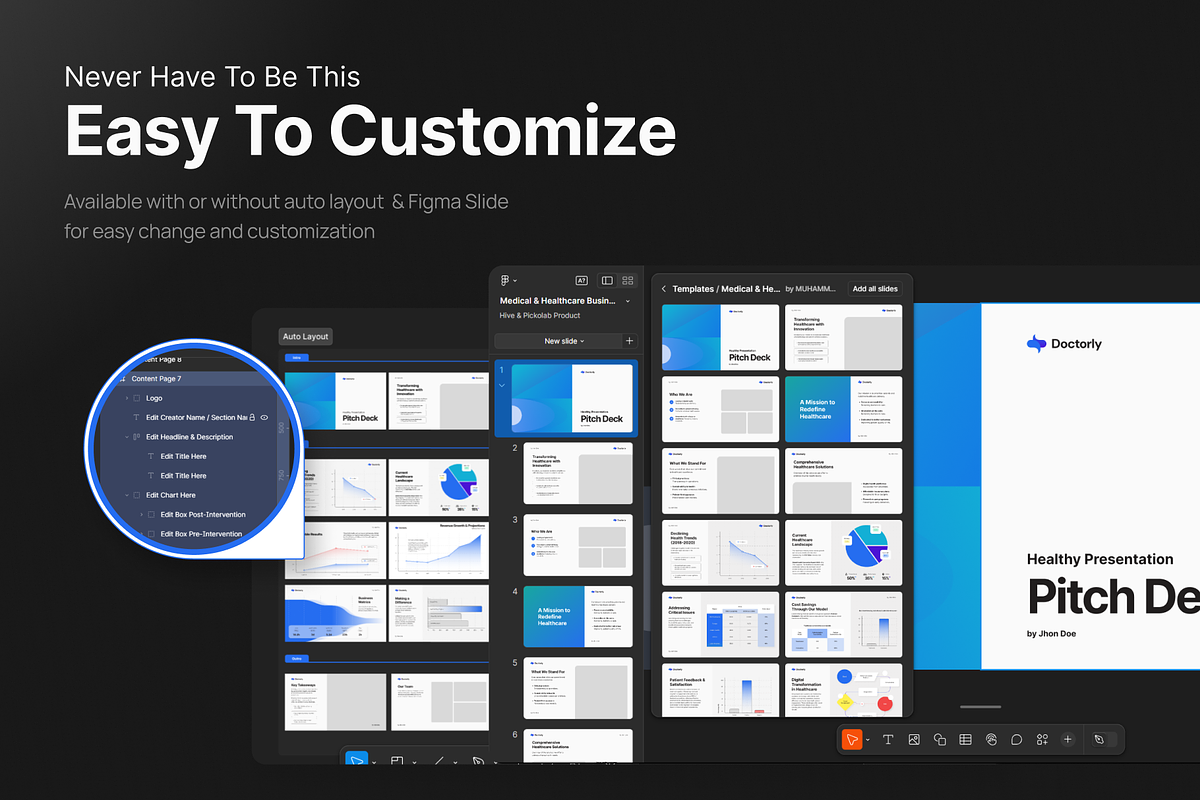Screen dimensions: 1200x800
Task: Switch to grid view of slides
Action: click(x=628, y=281)
